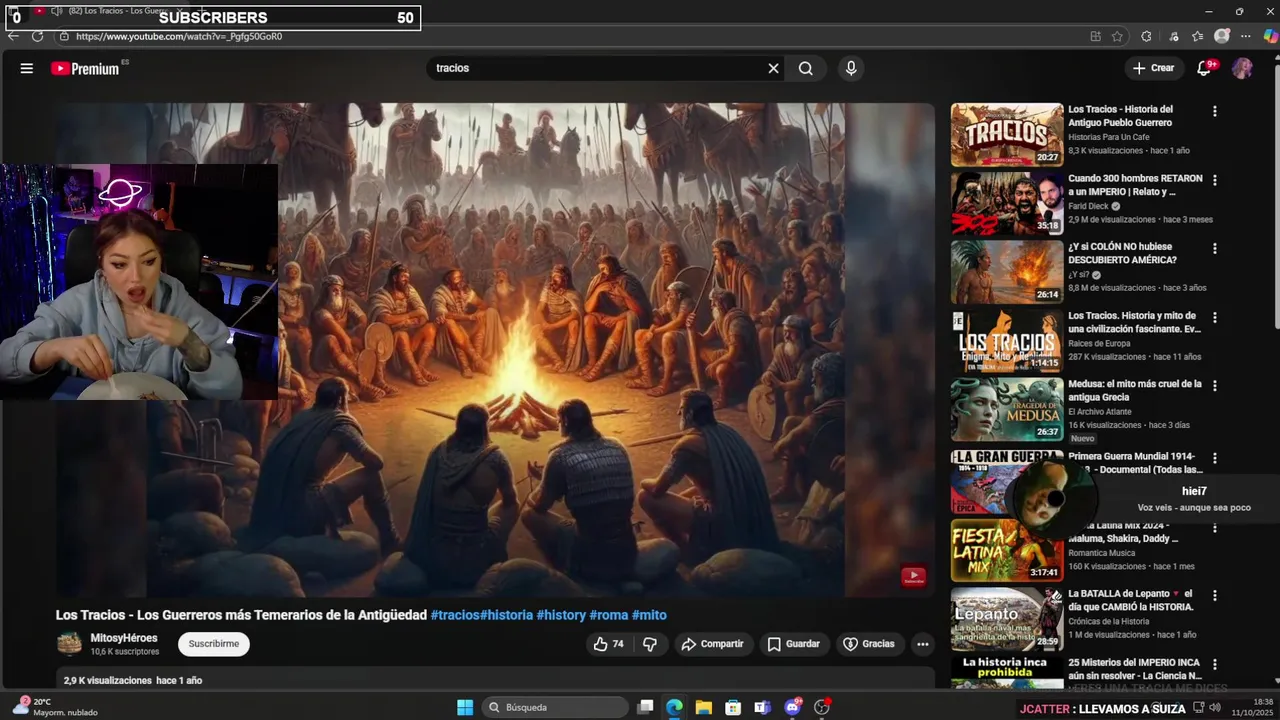Open browser Settings and more ellipsis
The width and height of the screenshot is (1280, 720).
pyautogui.click(x=1245, y=36)
